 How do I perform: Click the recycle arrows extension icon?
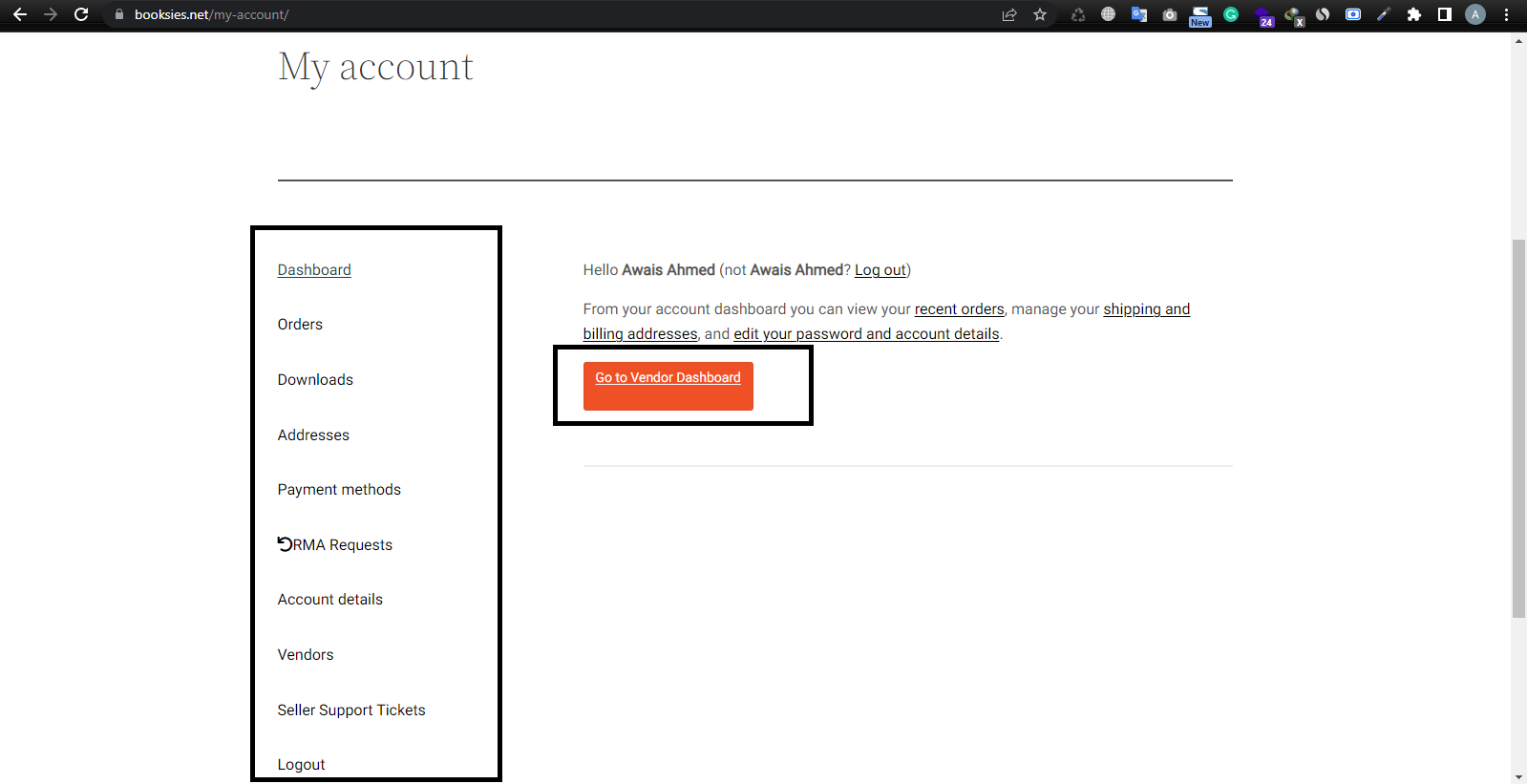coord(1078,14)
